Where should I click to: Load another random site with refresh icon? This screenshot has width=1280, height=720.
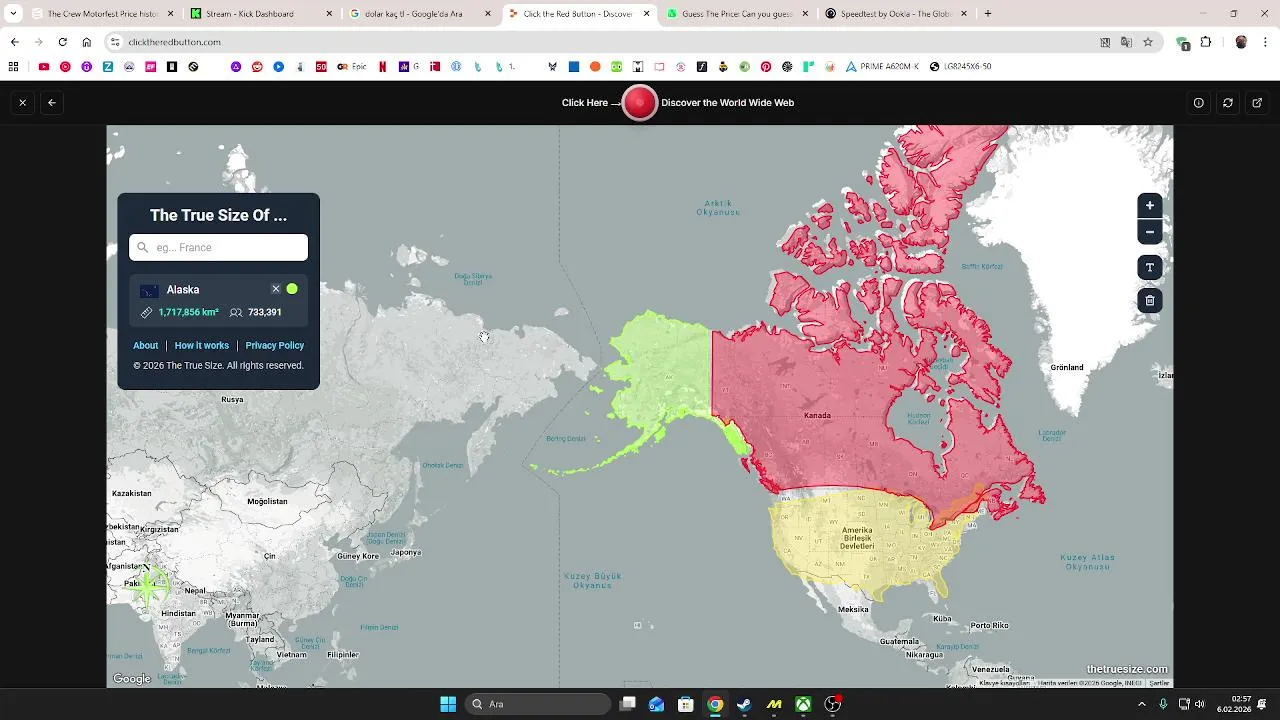point(1228,102)
